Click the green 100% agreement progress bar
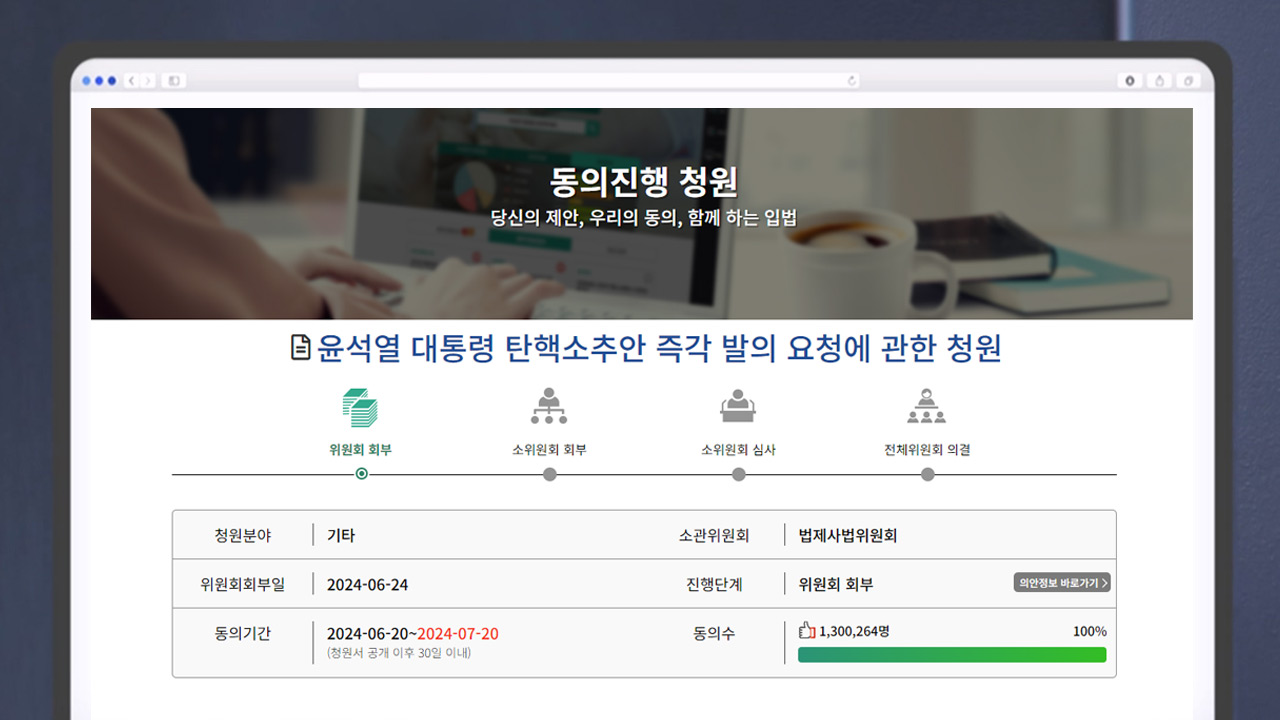Viewport: 1280px width, 720px height. [951, 654]
